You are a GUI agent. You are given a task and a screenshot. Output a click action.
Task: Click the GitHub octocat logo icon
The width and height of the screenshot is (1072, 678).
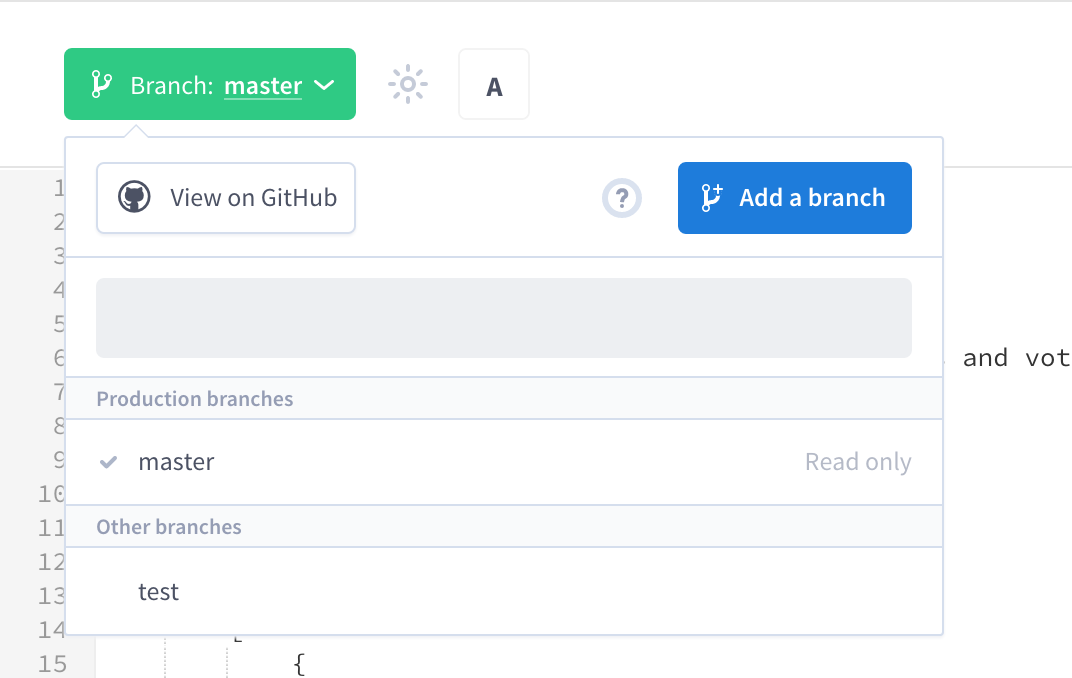tap(134, 198)
